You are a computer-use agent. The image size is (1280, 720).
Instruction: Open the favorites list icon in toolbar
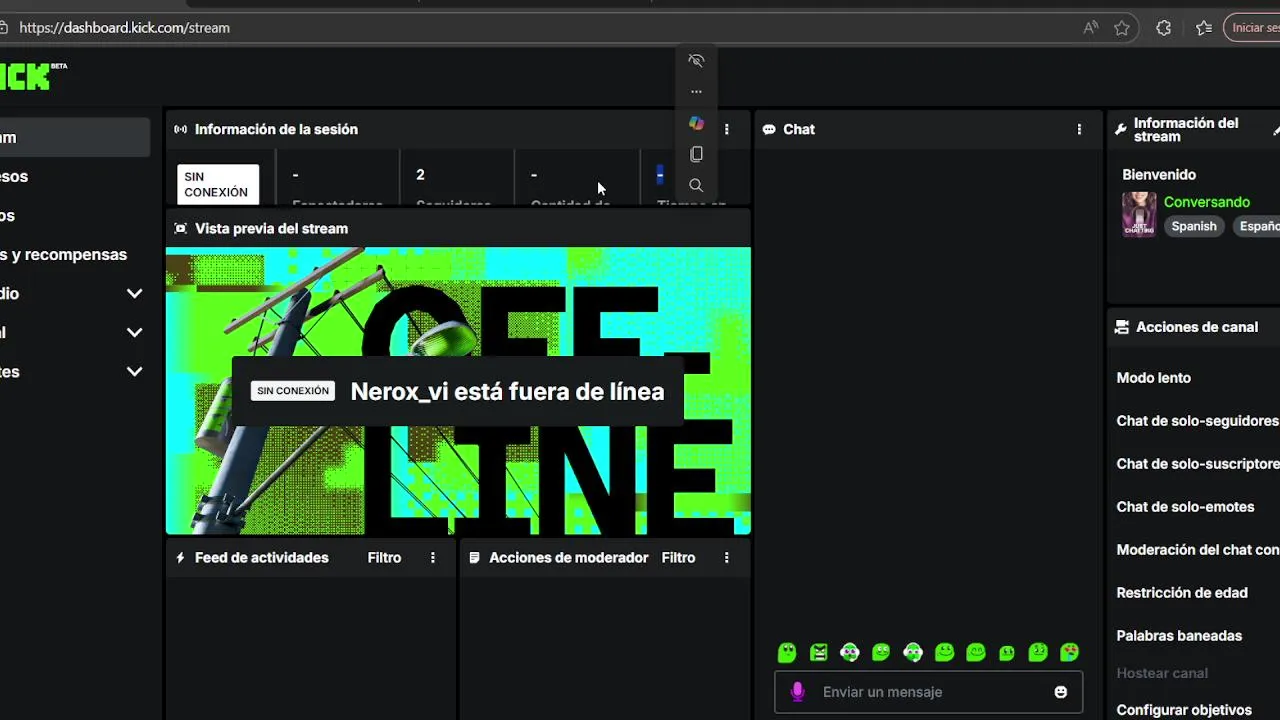coord(1204,28)
